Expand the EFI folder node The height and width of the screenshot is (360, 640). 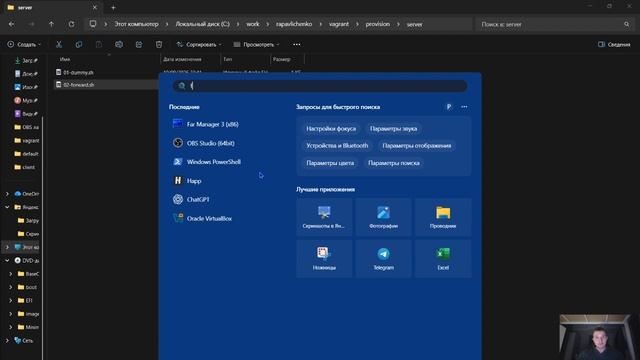pos(11,300)
